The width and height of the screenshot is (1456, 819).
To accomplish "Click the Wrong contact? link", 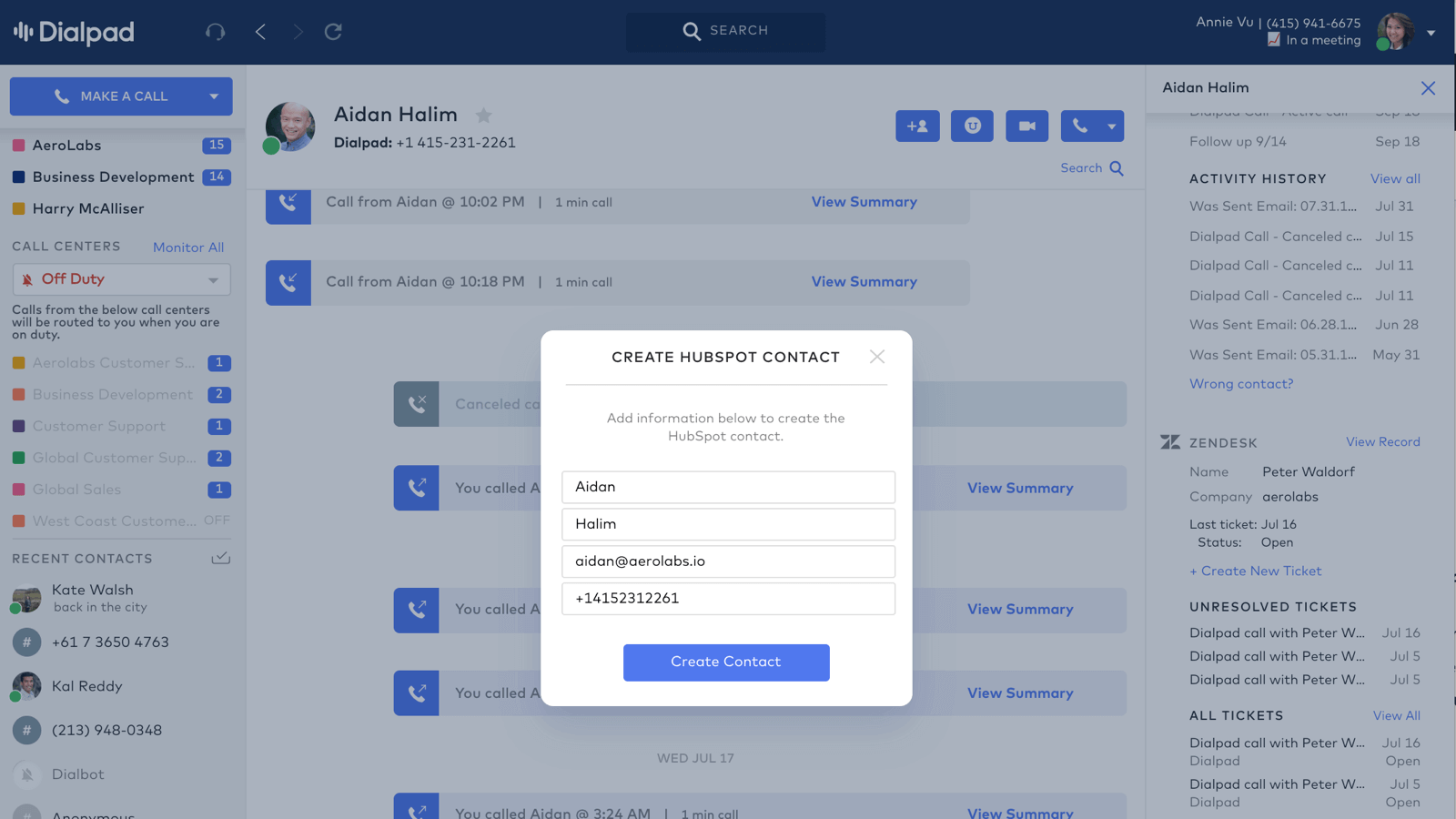I will pos(1241,384).
